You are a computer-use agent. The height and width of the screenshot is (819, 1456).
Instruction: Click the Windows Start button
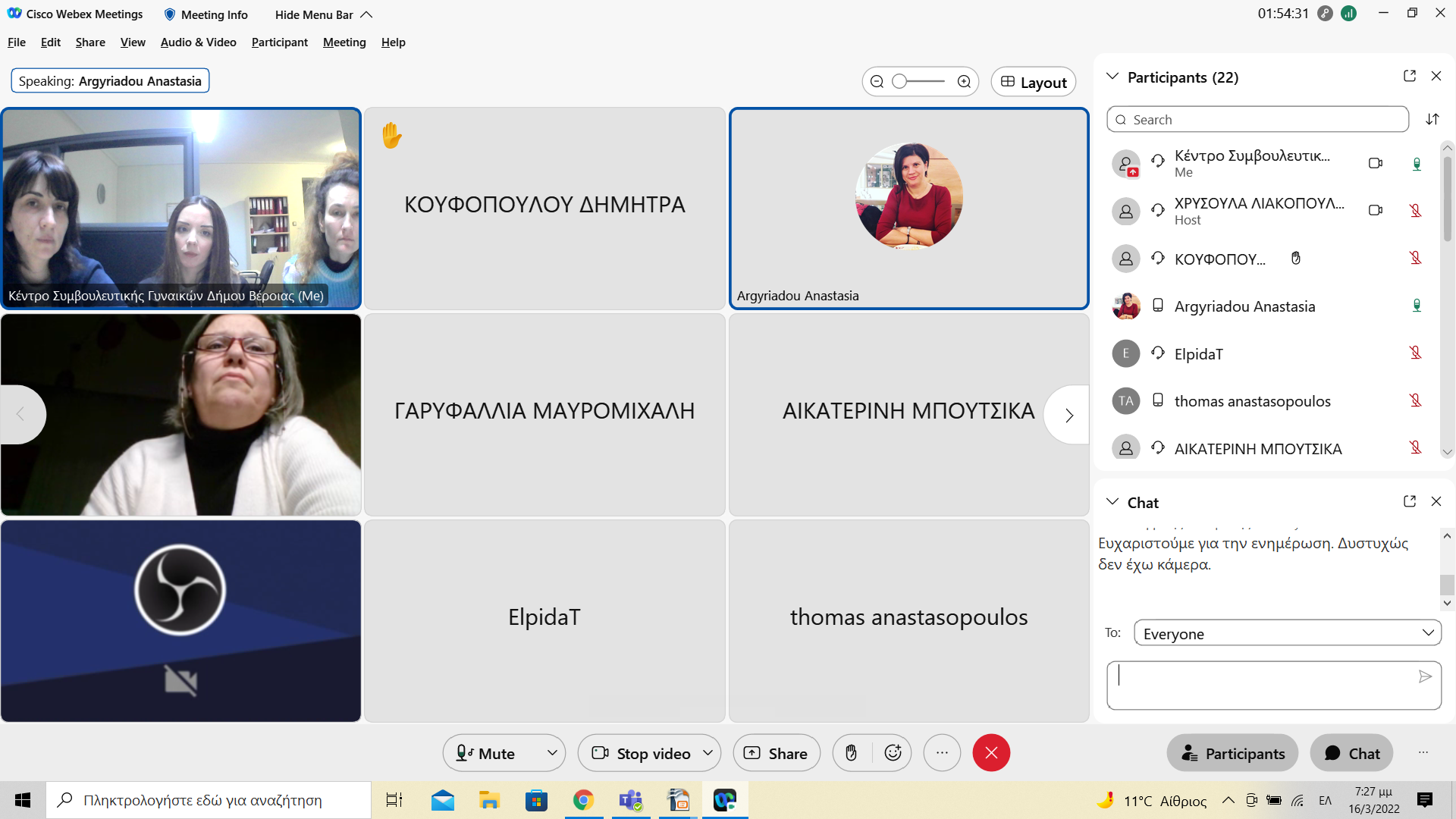23,800
